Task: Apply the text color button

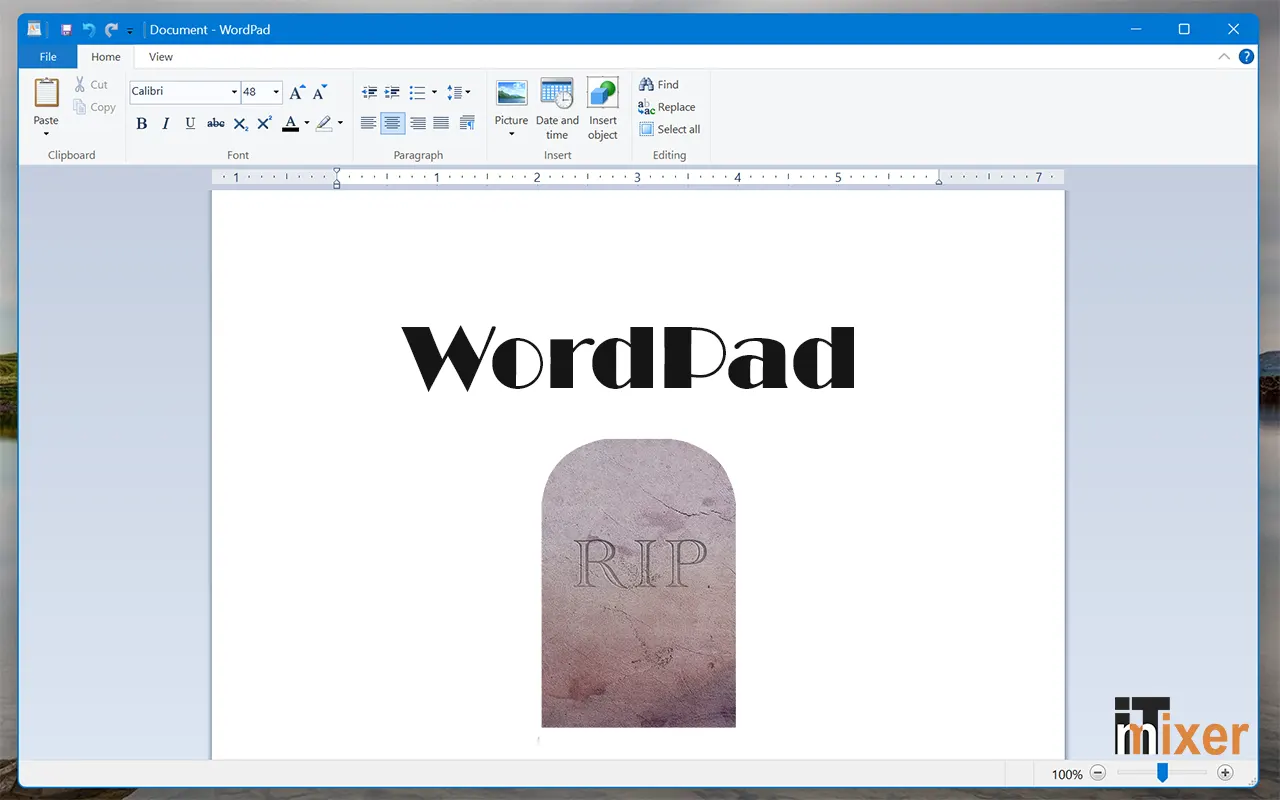Action: (290, 123)
